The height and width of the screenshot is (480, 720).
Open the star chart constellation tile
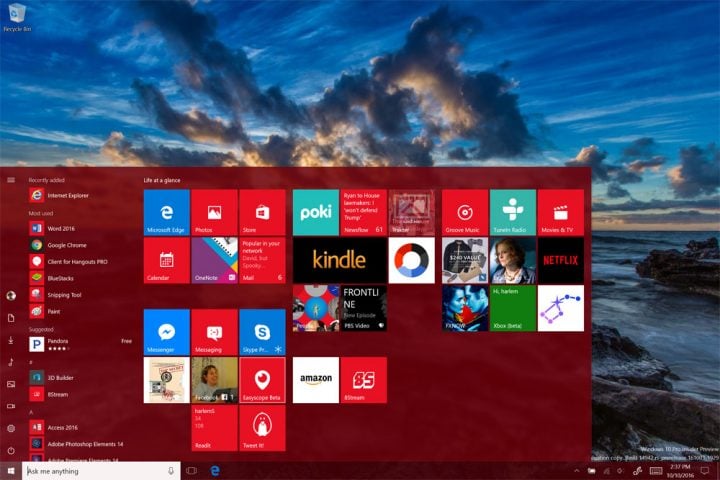(561, 308)
